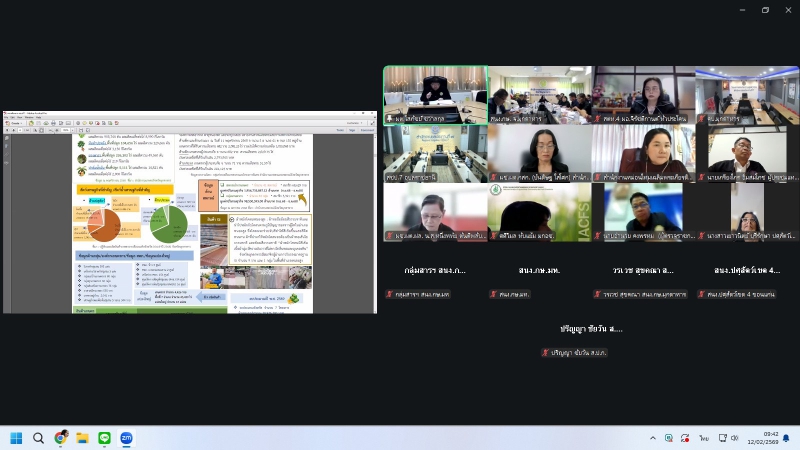Open the Windows Start menu
The width and height of the screenshot is (800, 450).
pyautogui.click(x=16, y=438)
